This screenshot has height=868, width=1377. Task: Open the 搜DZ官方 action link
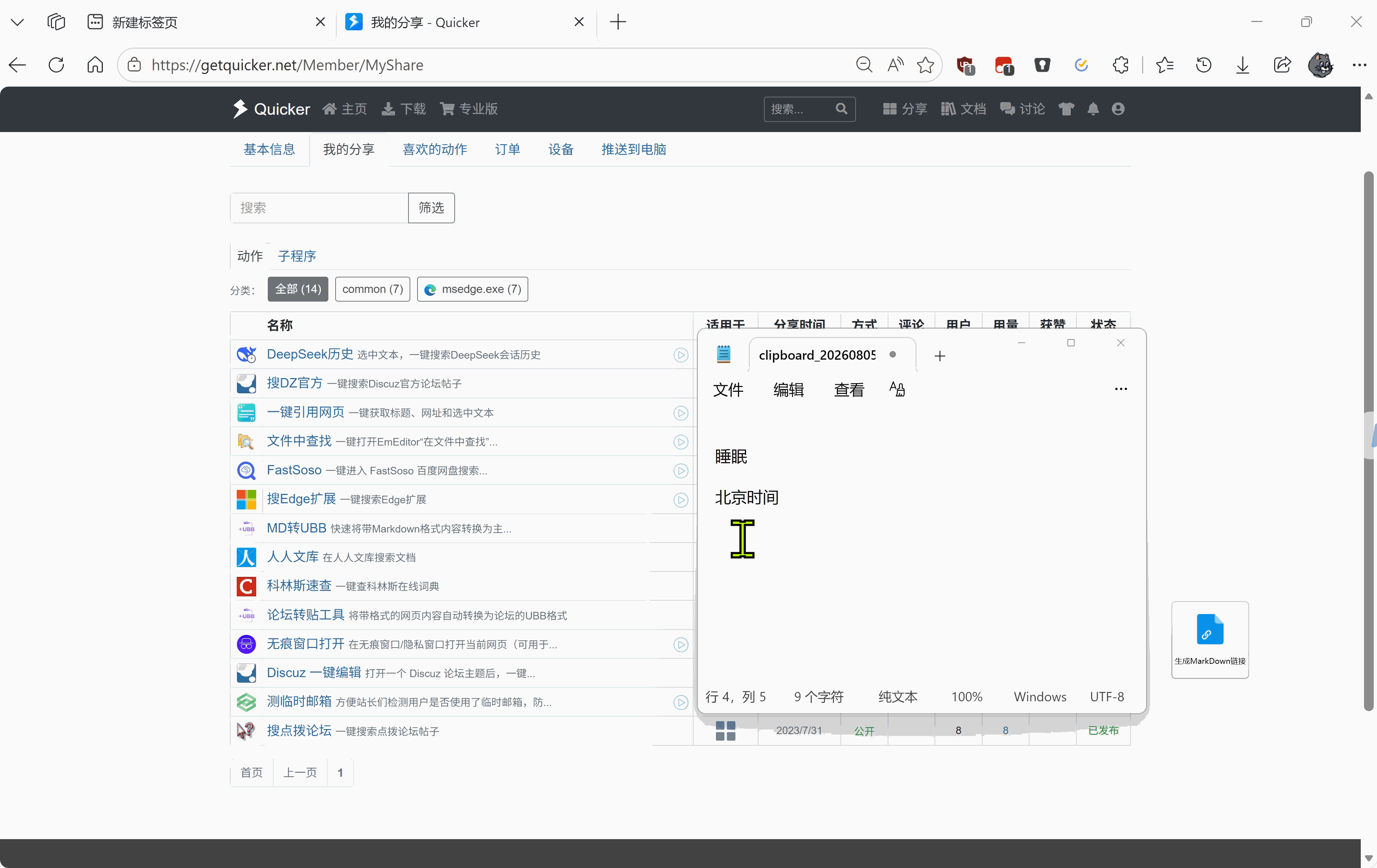coord(294,382)
